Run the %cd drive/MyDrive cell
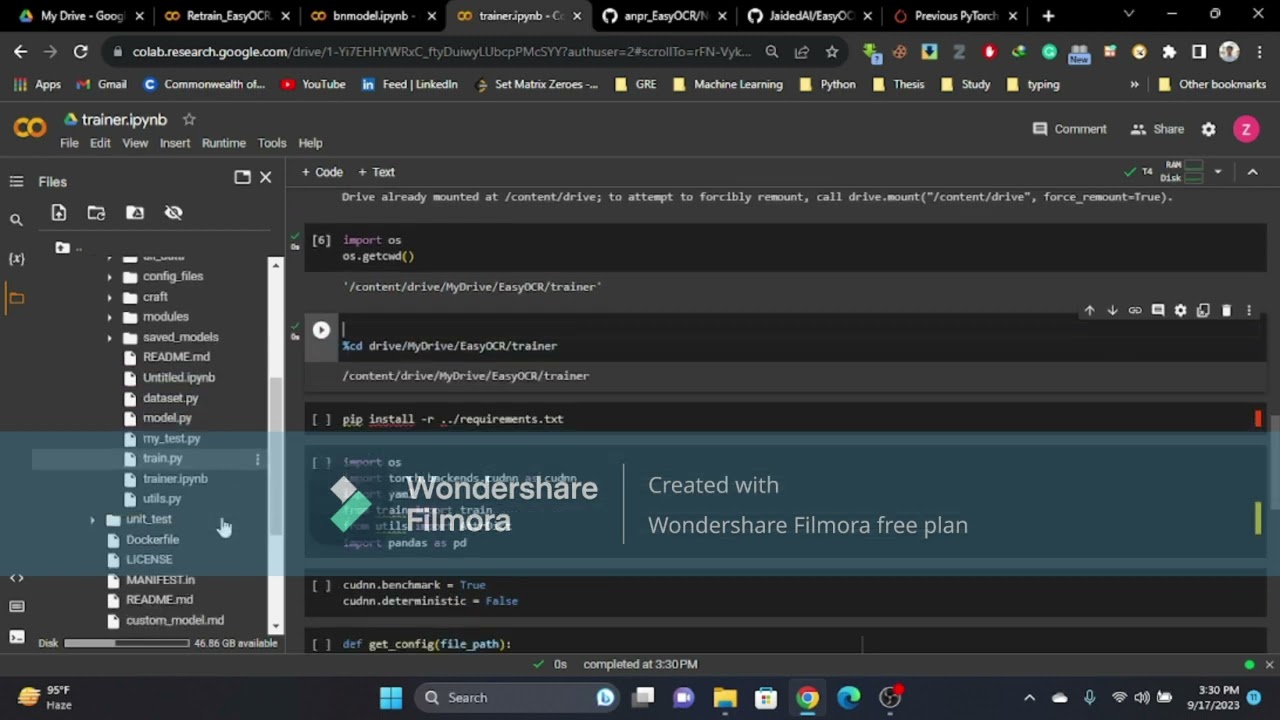This screenshot has width=1280, height=720. [x=321, y=330]
